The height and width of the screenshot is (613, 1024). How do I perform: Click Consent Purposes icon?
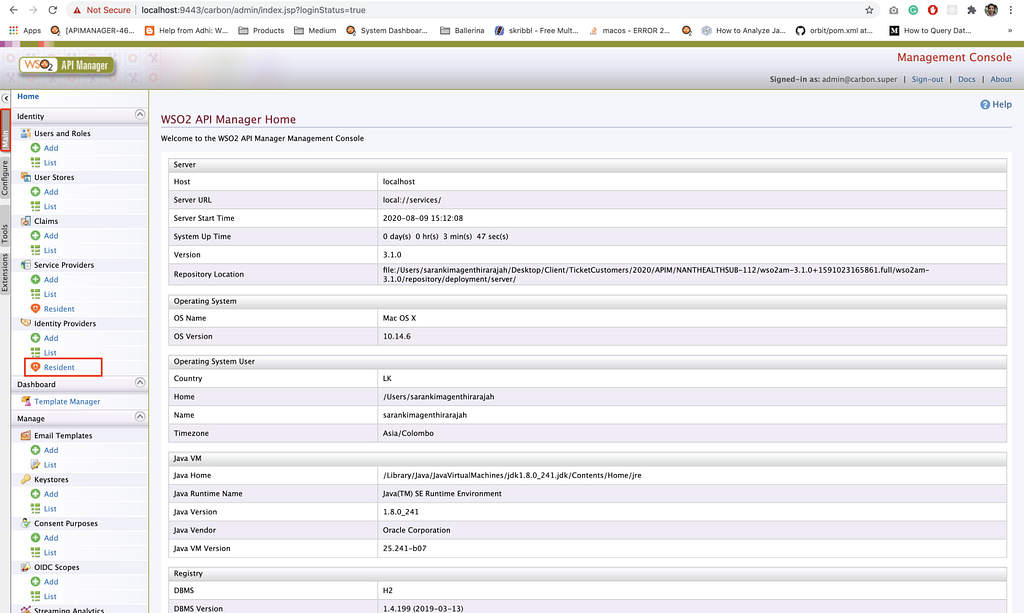[x=25, y=523]
